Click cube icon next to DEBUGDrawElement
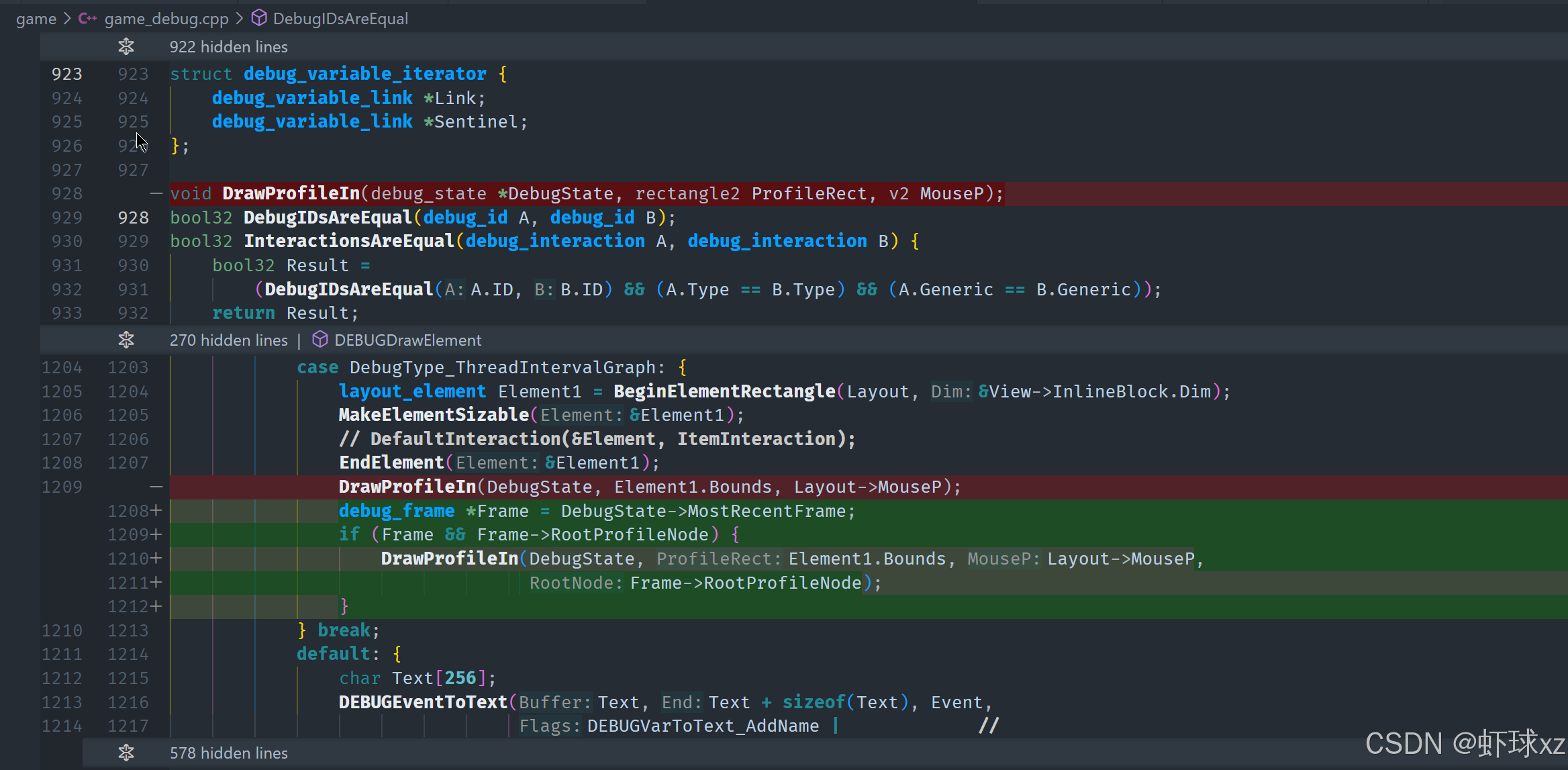Screen dimensions: 1568x770 pos(320,340)
